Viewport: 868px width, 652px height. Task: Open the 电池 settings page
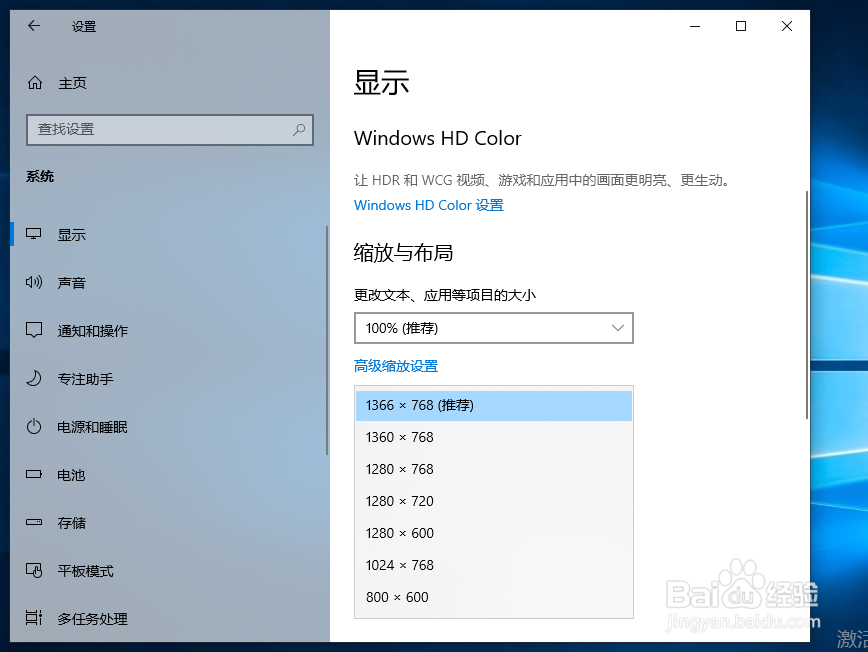(x=168, y=475)
